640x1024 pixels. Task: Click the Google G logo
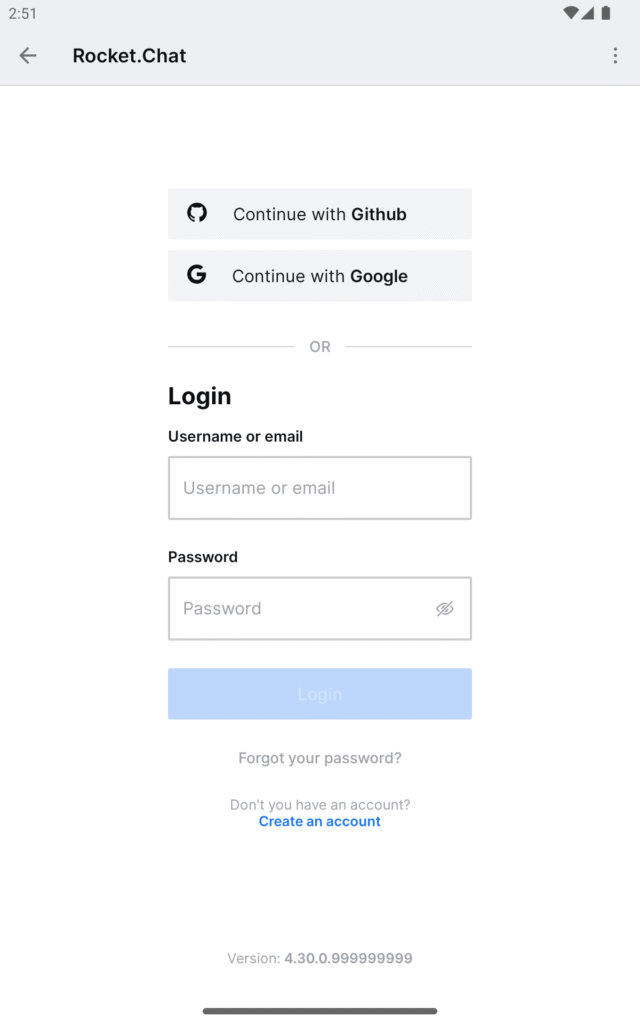[197, 275]
